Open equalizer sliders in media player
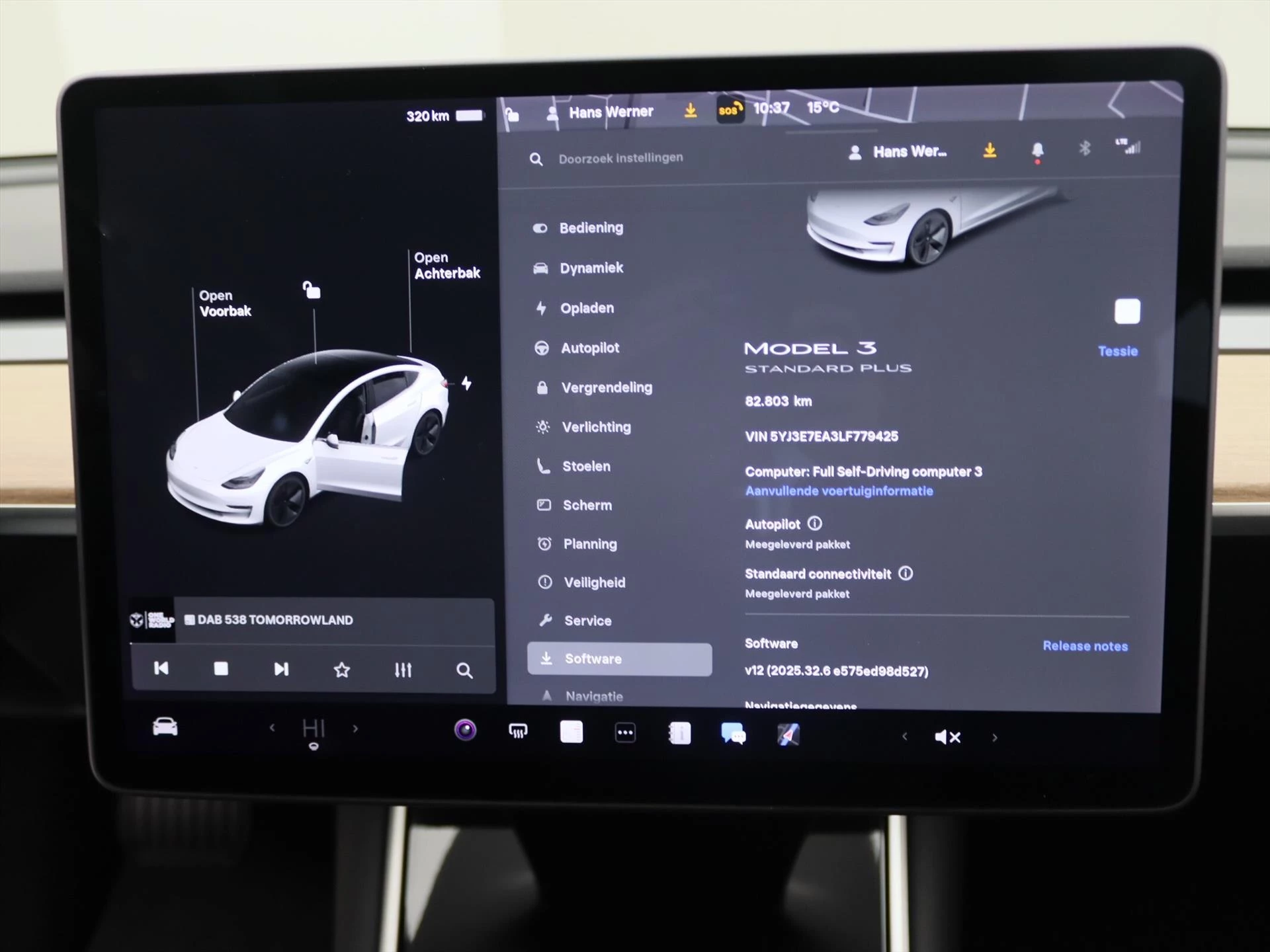This screenshot has width=1270, height=952. (x=403, y=670)
